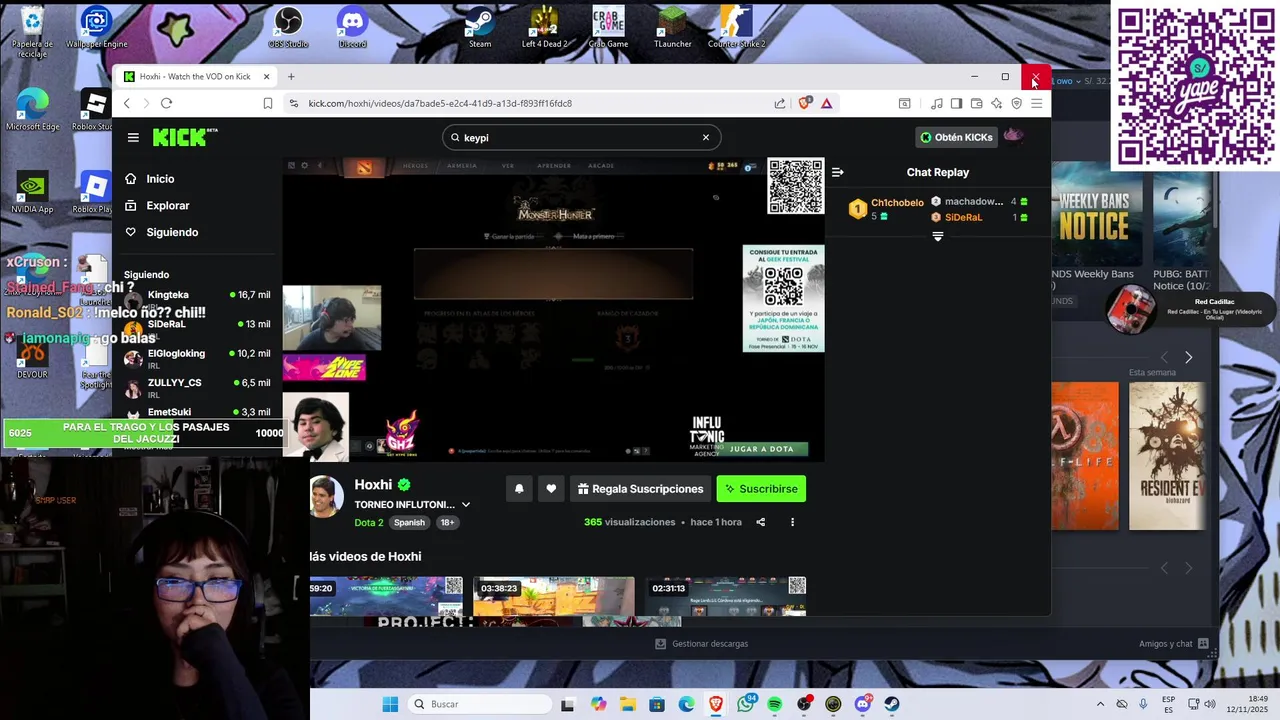Bookmark this page with bookmark icon
This screenshot has height=720, width=1280.
click(x=268, y=103)
